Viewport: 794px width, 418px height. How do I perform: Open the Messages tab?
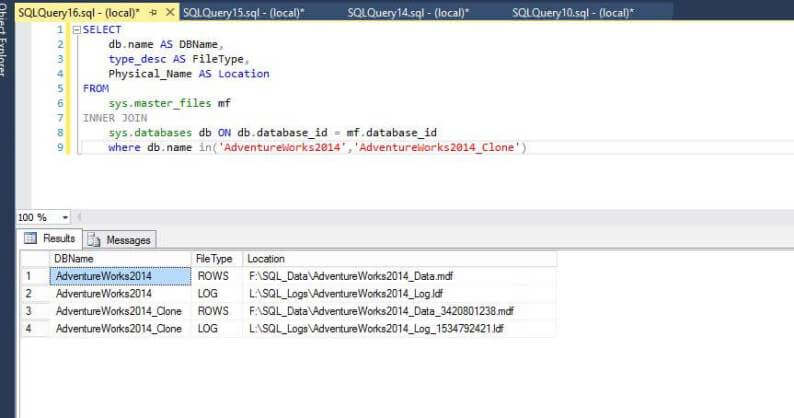120,240
